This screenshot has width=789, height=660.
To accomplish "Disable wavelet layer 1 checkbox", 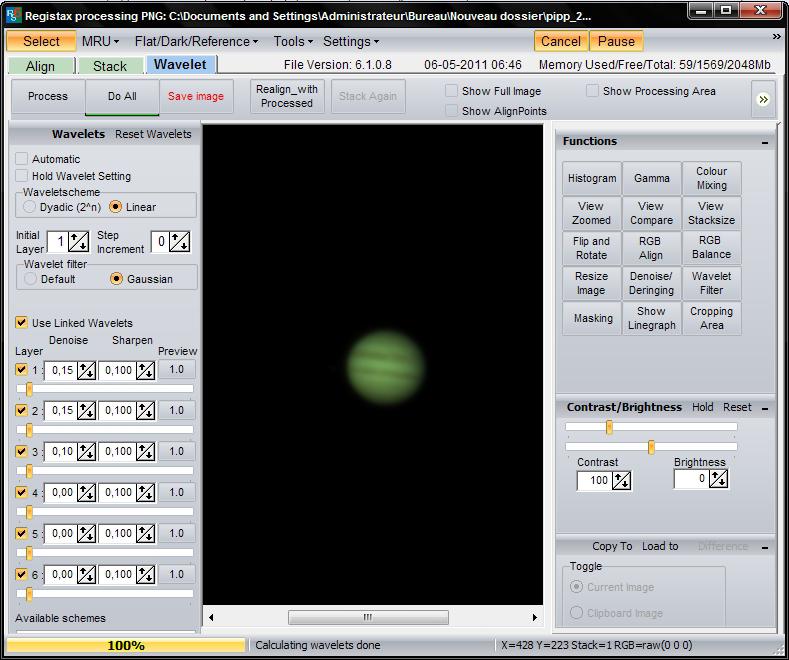I will 21,370.
